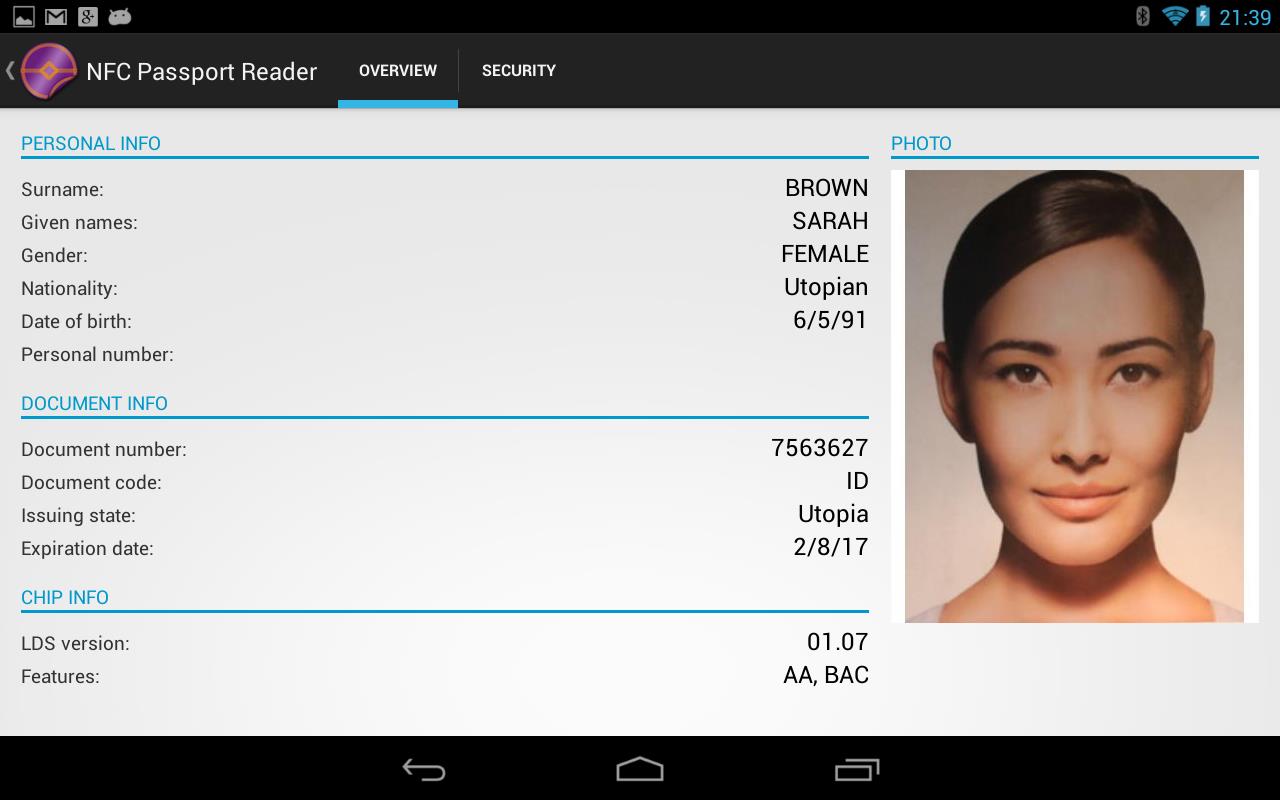Tap the Bluetooth status icon
Screen dimensions: 1280x800
pyautogui.click(x=1143, y=16)
